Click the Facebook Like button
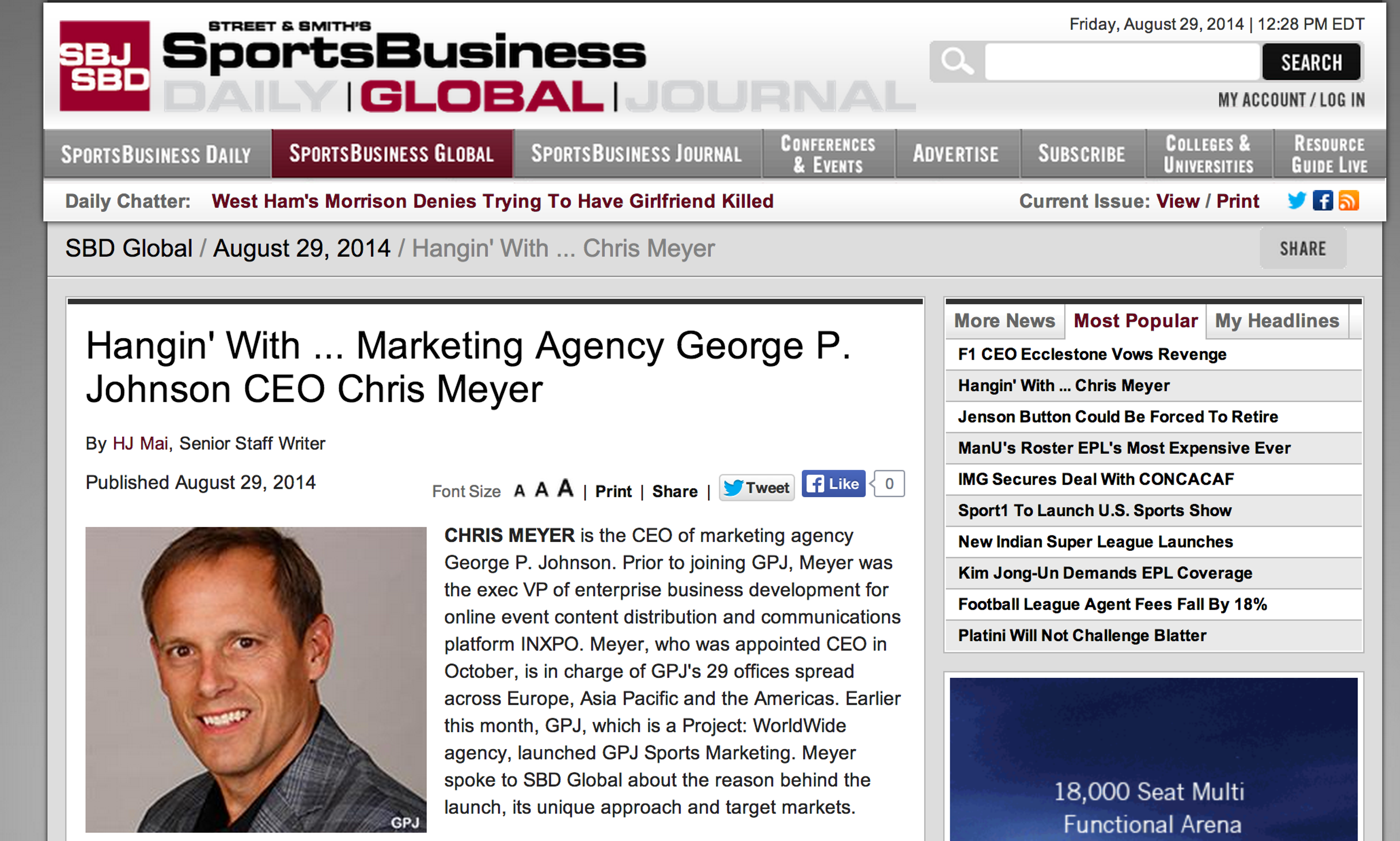 (833, 483)
